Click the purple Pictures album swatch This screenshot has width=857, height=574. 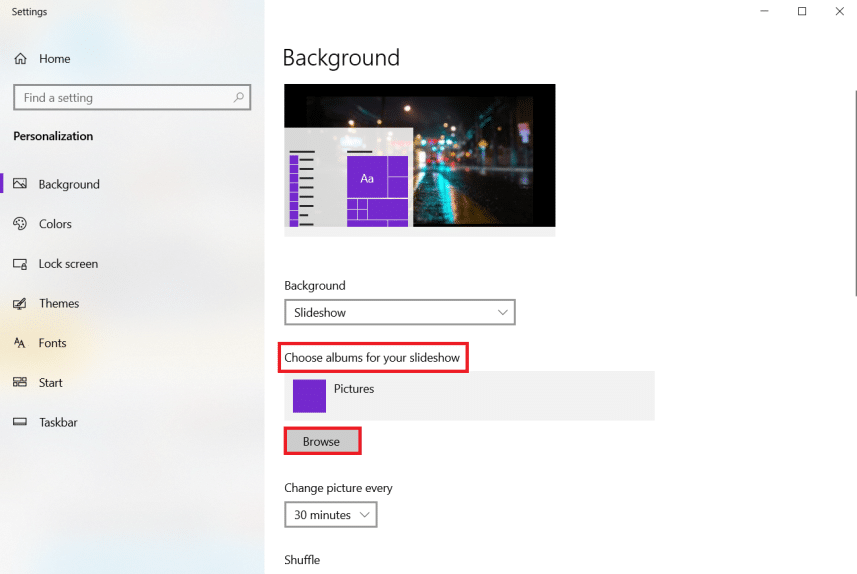point(309,396)
